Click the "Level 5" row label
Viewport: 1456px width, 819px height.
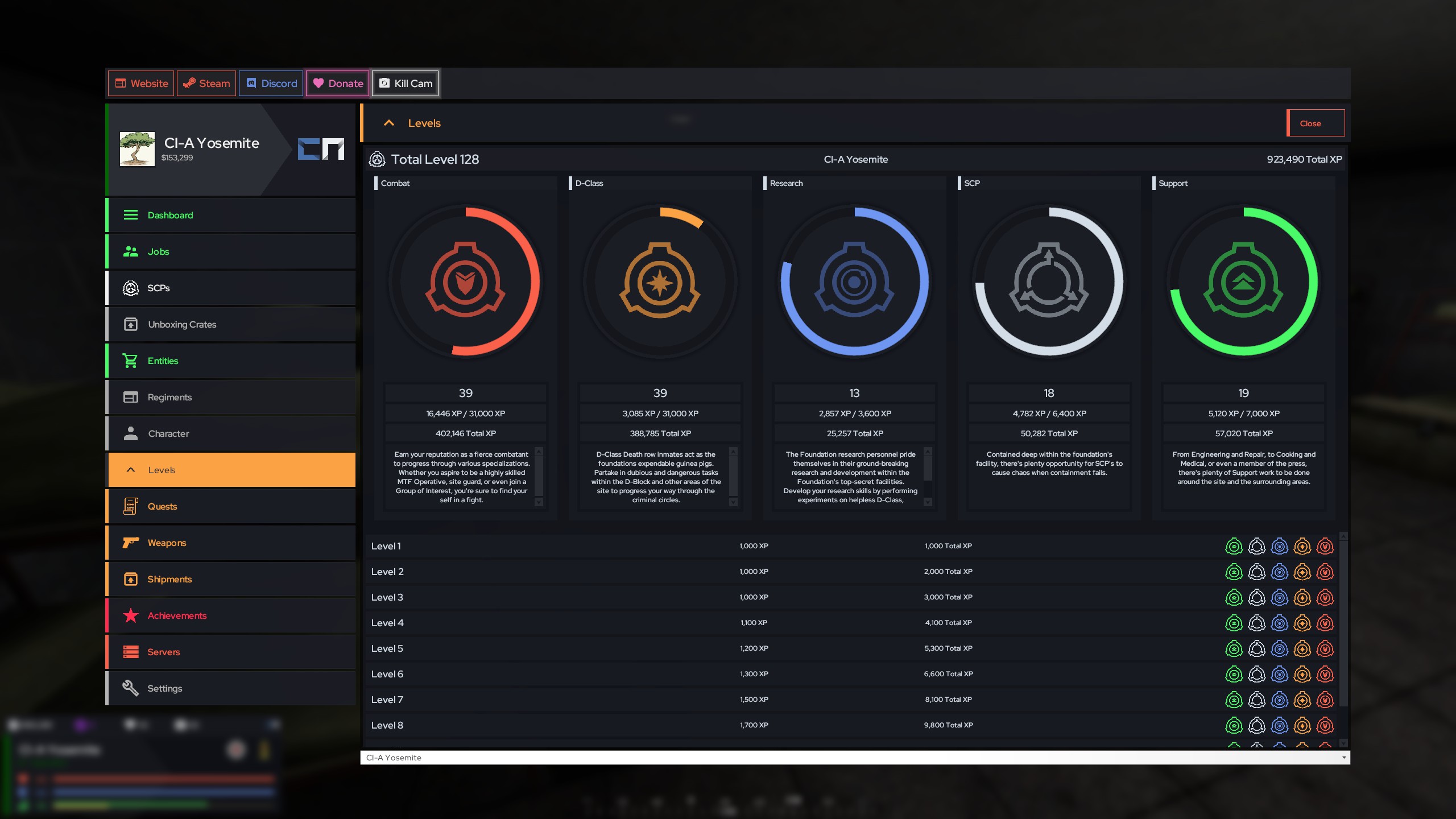click(387, 648)
